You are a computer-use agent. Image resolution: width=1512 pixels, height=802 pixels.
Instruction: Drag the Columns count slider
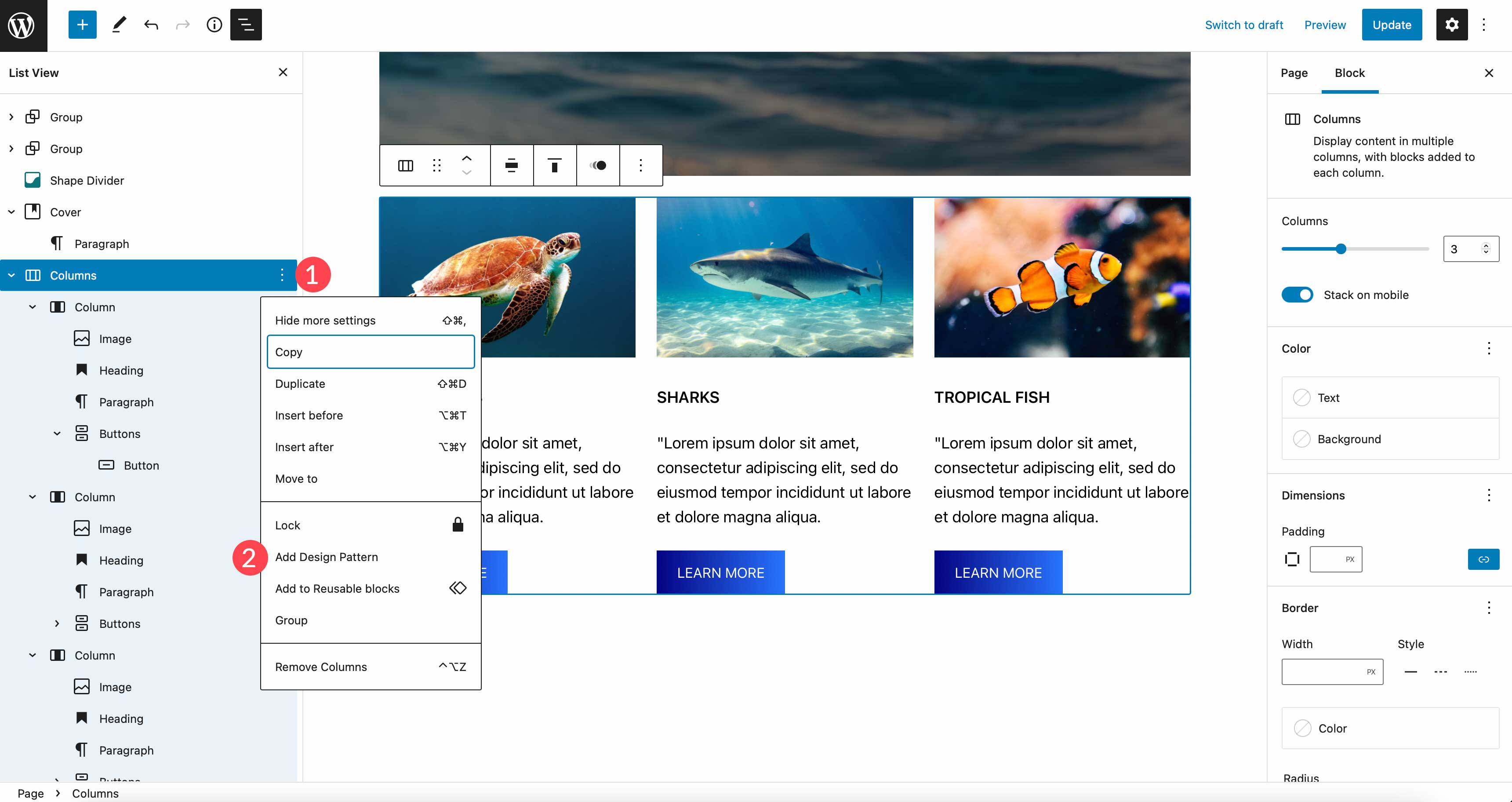pos(1340,248)
